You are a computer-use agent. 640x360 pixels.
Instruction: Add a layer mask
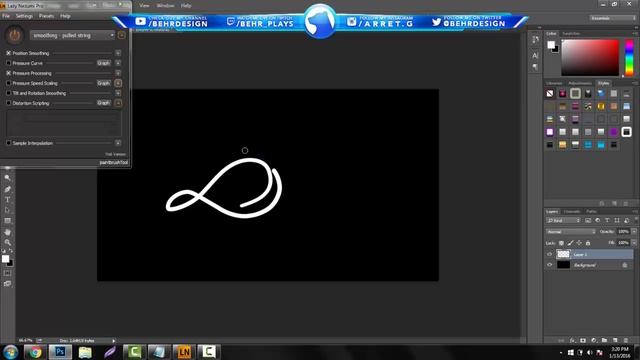(583, 340)
